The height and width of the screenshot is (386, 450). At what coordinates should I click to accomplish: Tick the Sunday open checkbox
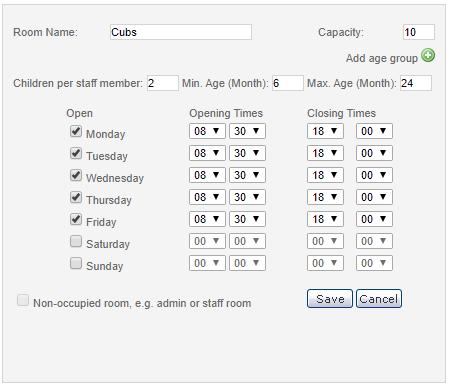(76, 263)
